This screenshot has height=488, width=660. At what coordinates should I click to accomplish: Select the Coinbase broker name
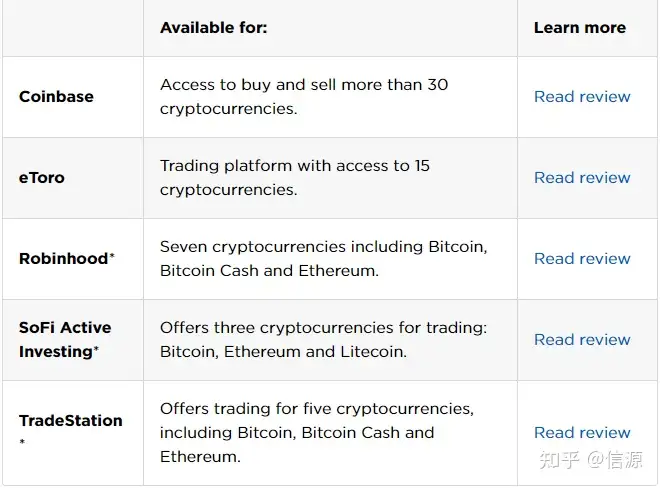tap(56, 97)
